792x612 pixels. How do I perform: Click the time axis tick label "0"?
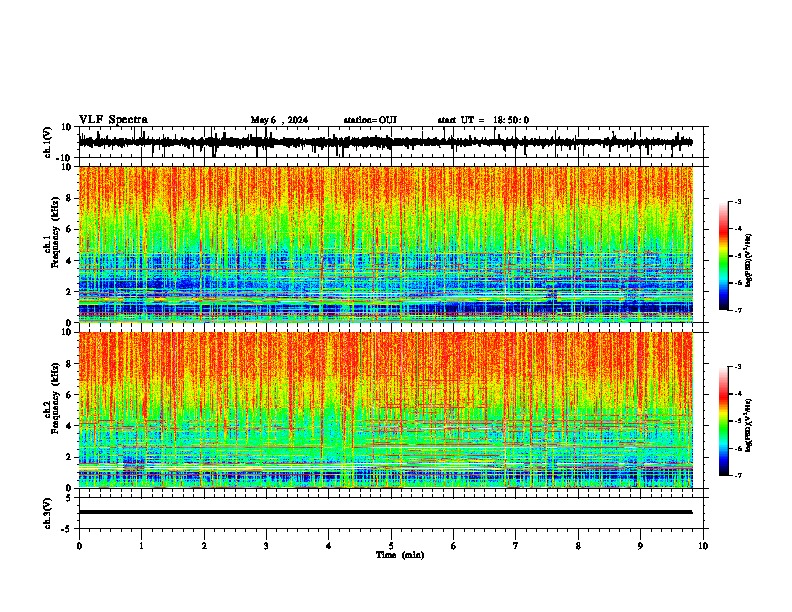tap(79, 545)
